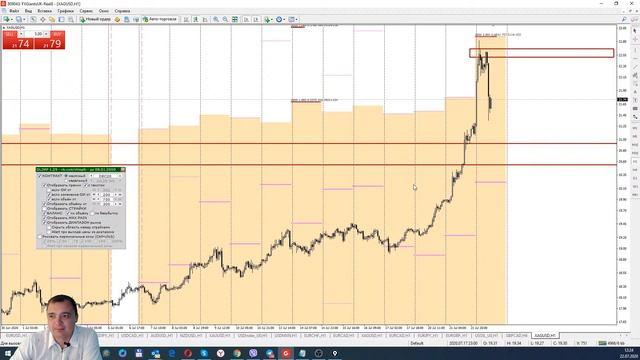Screen dimensions: 640x360
Task: Toggle если объём от checkbox
Action: [x=49, y=199]
